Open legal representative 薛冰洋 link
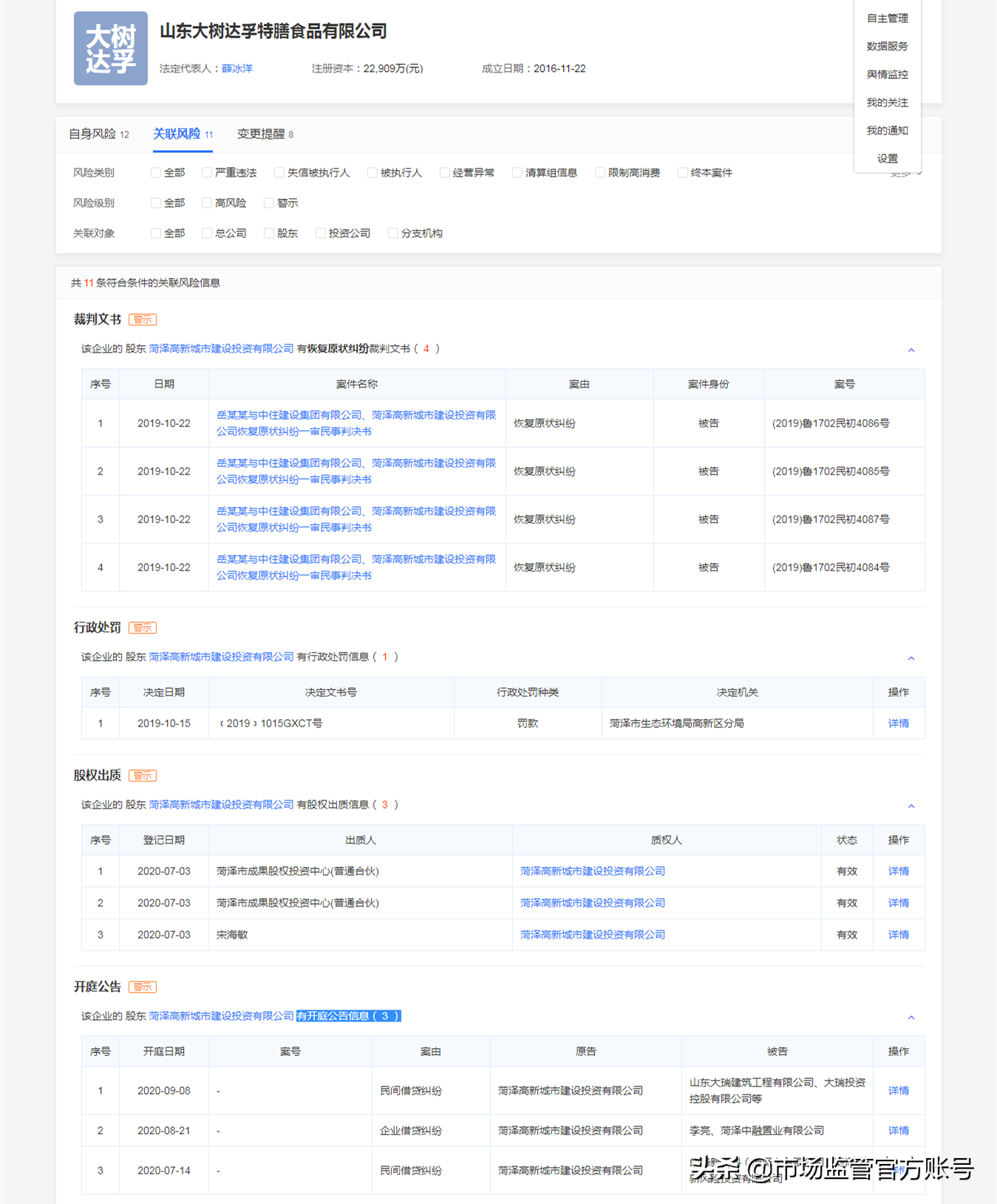The image size is (997, 1204). point(237,69)
